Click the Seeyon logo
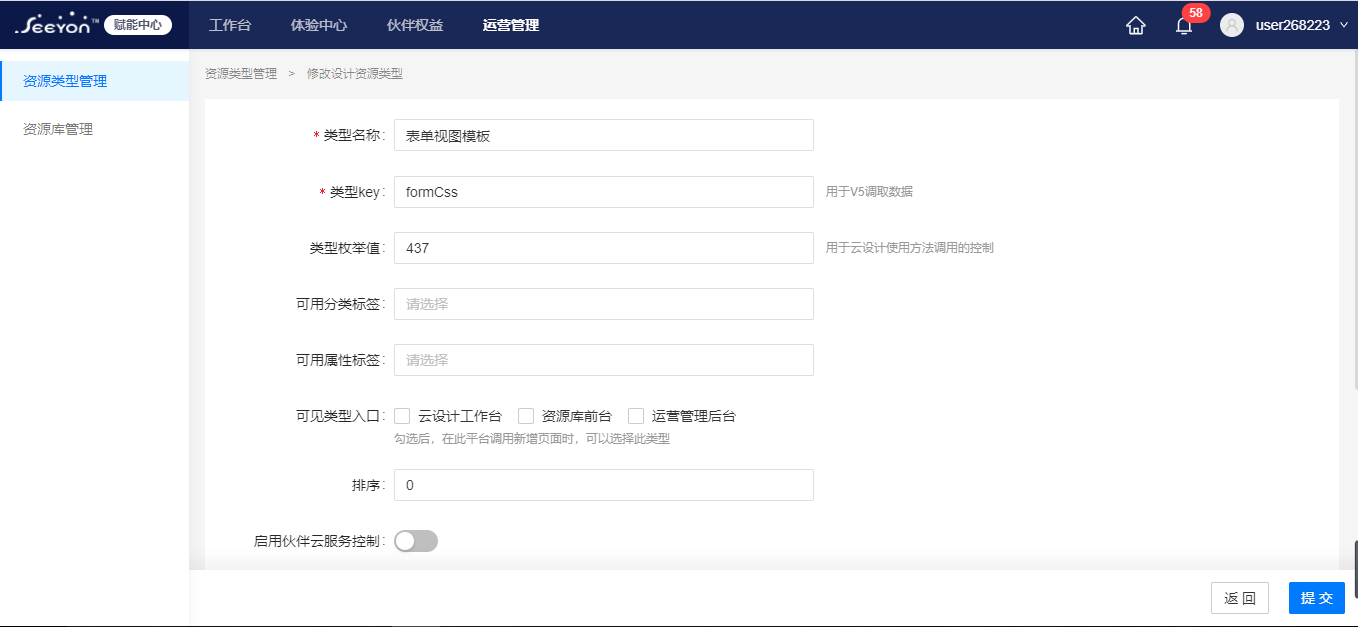The image size is (1358, 627). click(56, 24)
